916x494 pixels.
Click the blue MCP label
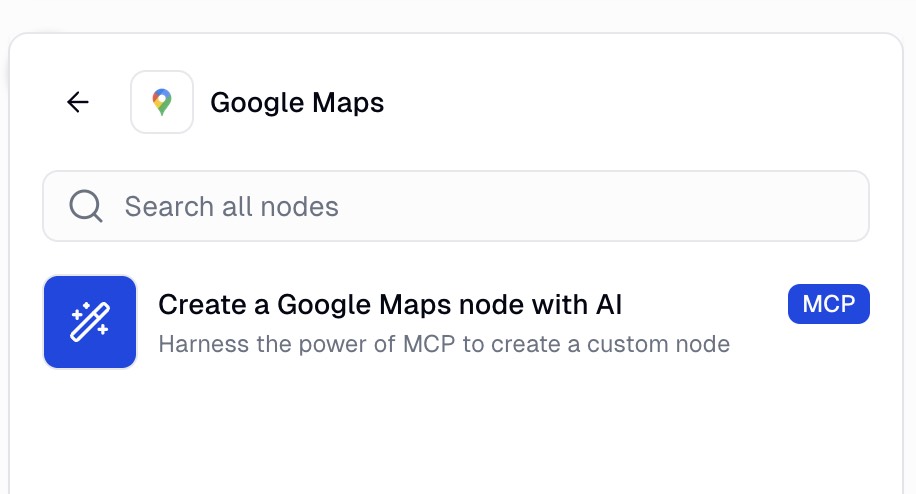[828, 304]
